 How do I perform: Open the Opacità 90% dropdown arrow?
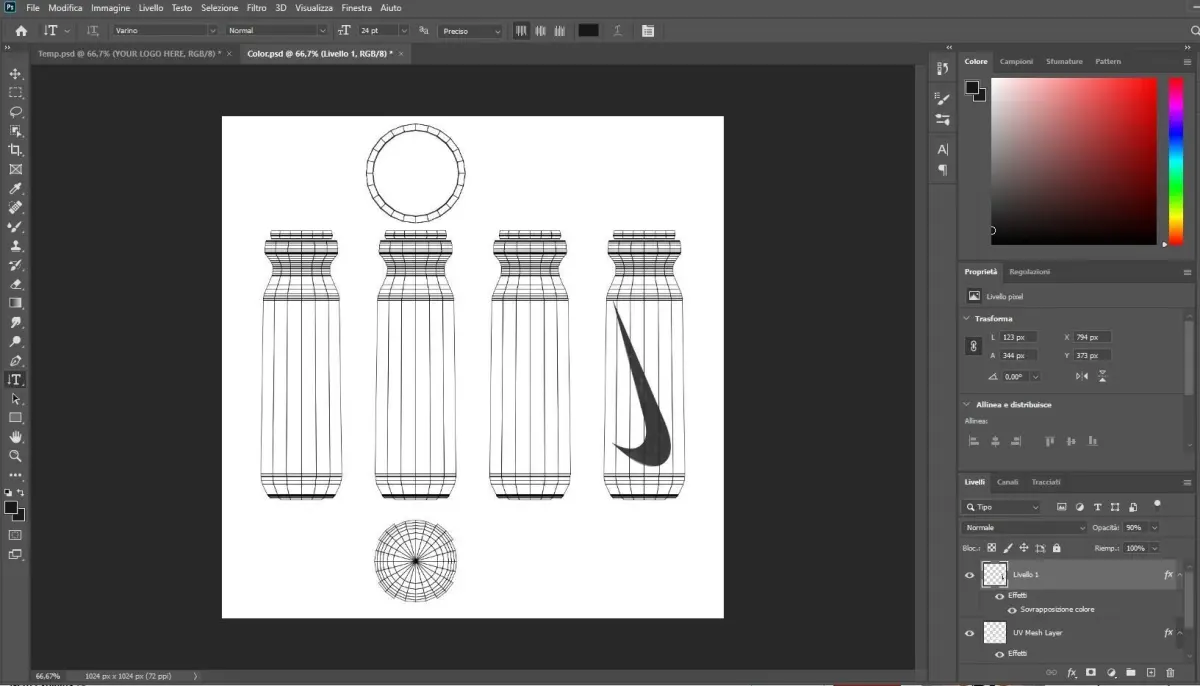1155,527
